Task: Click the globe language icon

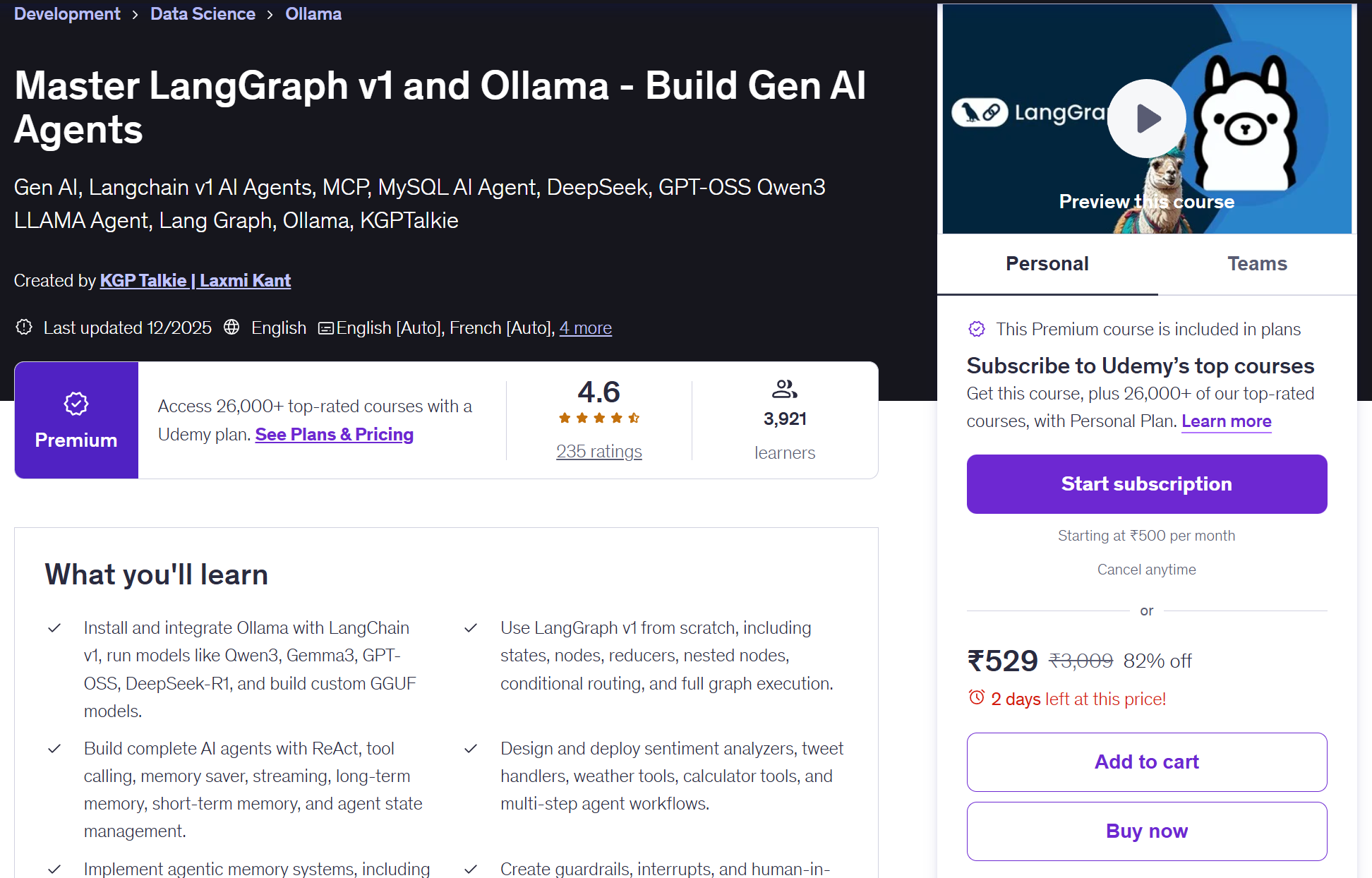Action: pyautogui.click(x=231, y=327)
